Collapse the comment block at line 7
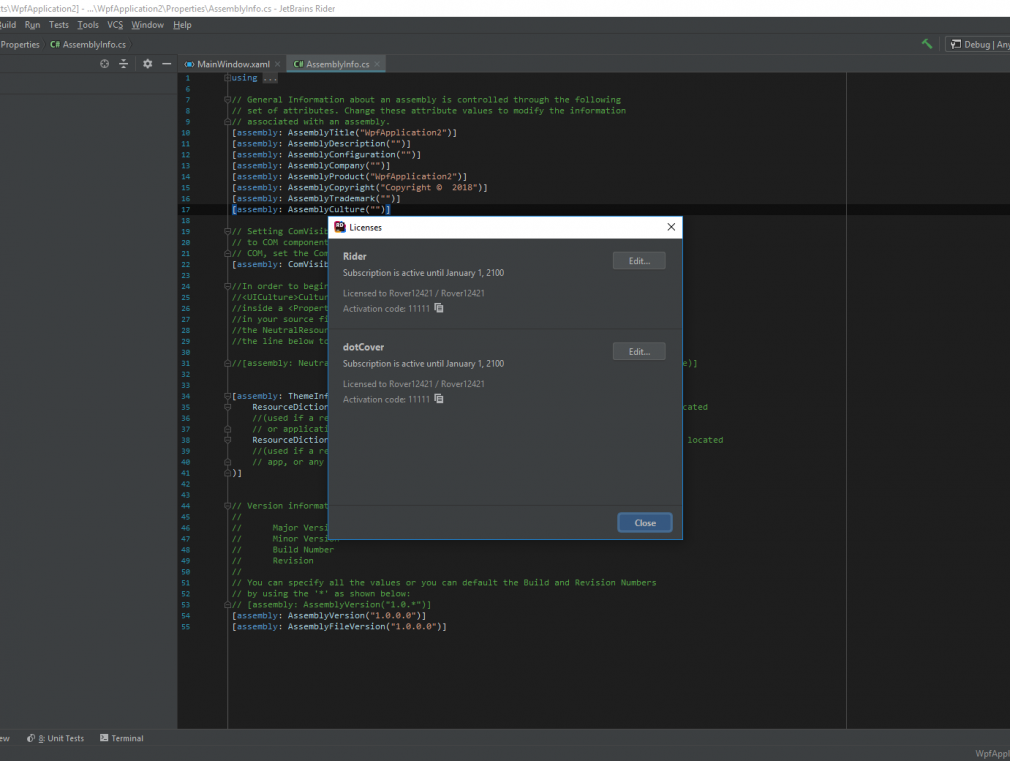 (x=227, y=100)
